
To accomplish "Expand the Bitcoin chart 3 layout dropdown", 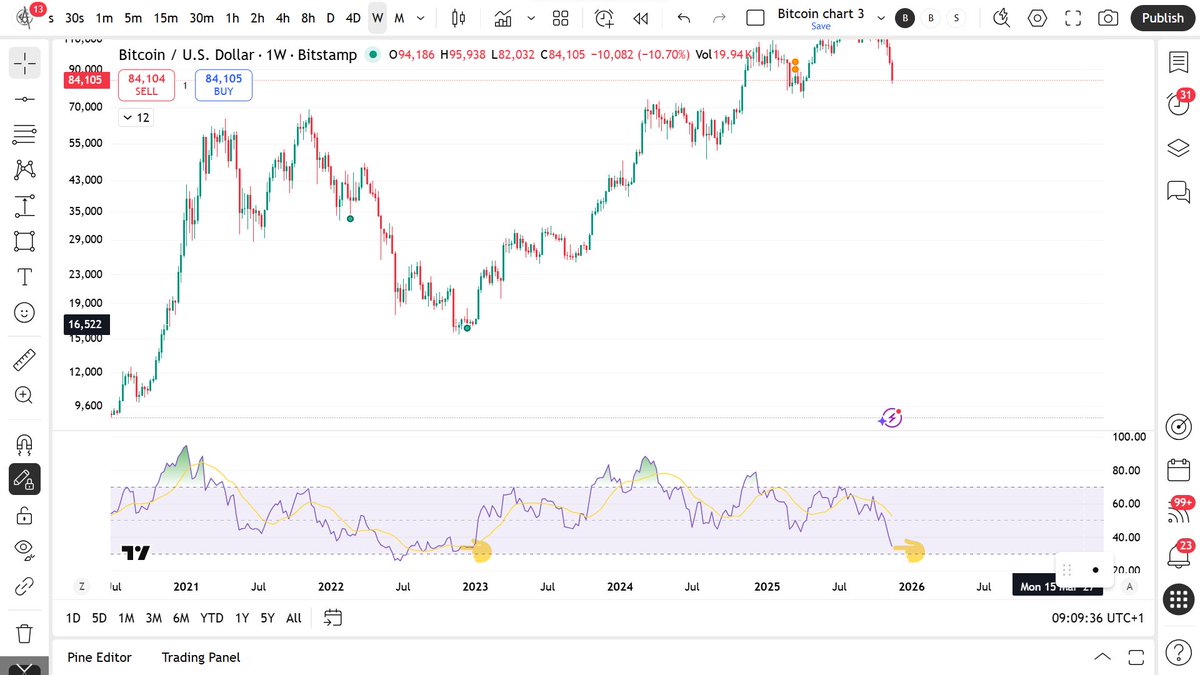I will [x=883, y=18].
